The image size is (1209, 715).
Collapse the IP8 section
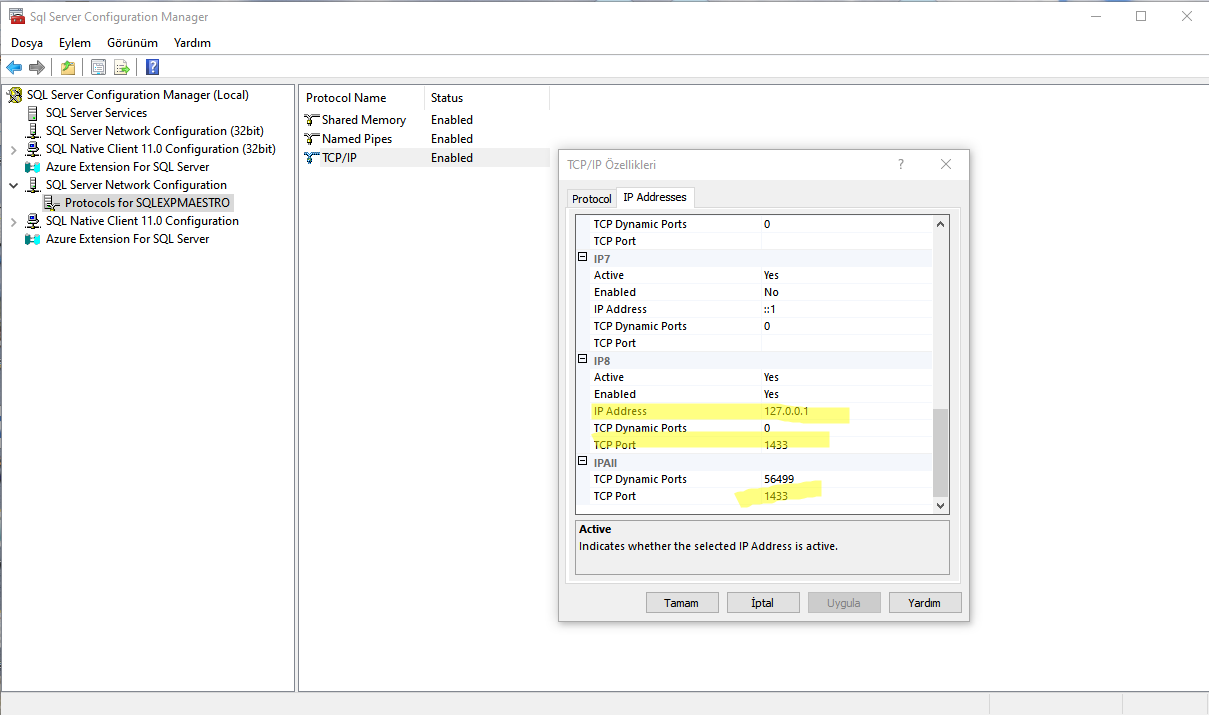(x=583, y=360)
